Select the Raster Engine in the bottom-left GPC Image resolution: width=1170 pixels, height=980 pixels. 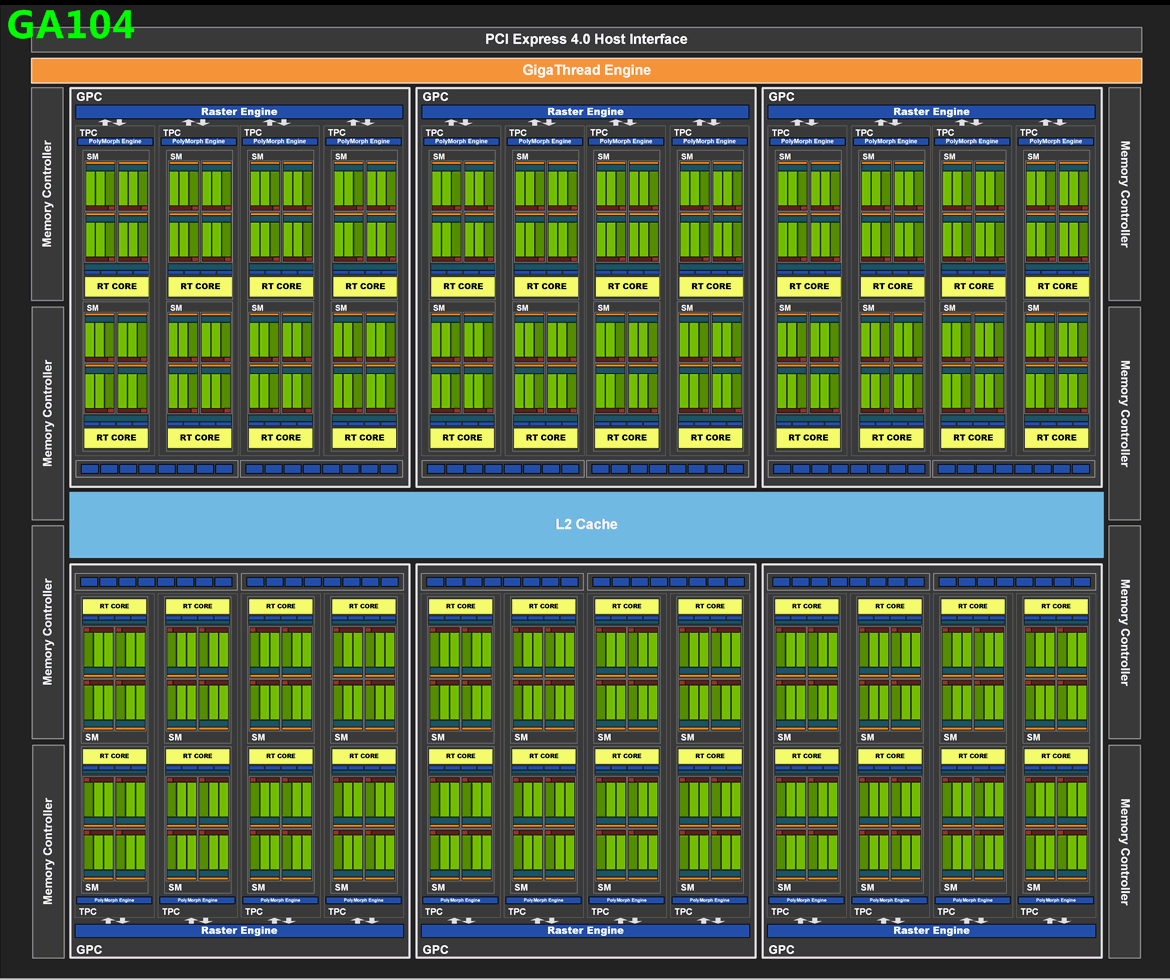point(239,930)
